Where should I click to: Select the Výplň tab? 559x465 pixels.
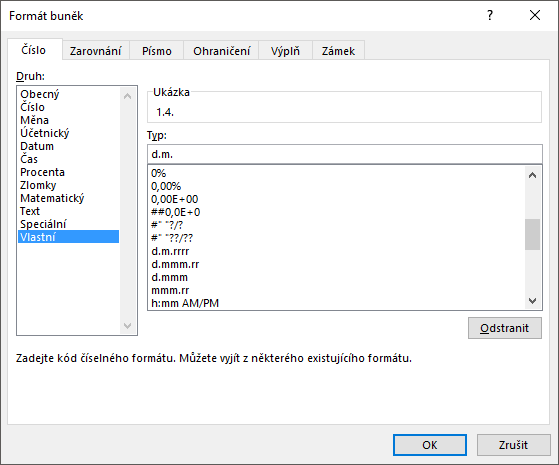(x=285, y=51)
